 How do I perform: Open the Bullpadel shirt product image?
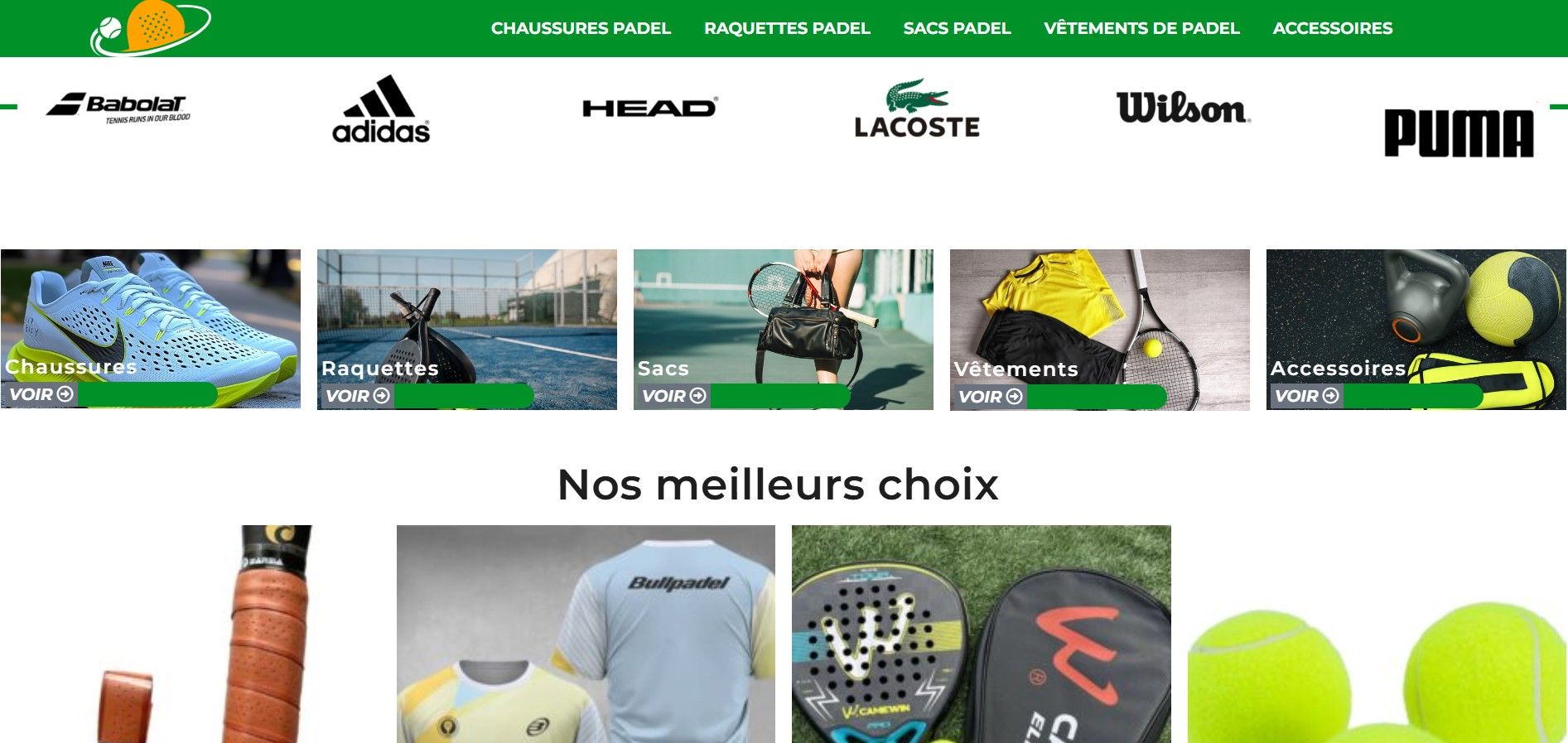586,634
